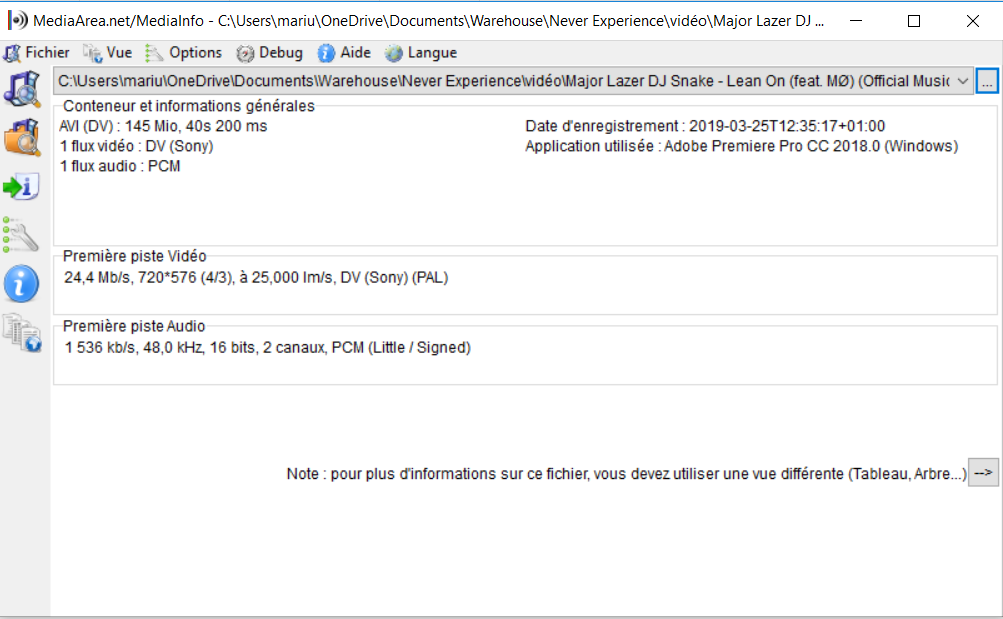Screen dimensions: 1003x619
Task: Click '1 flux vidéo : DV (Sony)' line
Action: pos(136,146)
